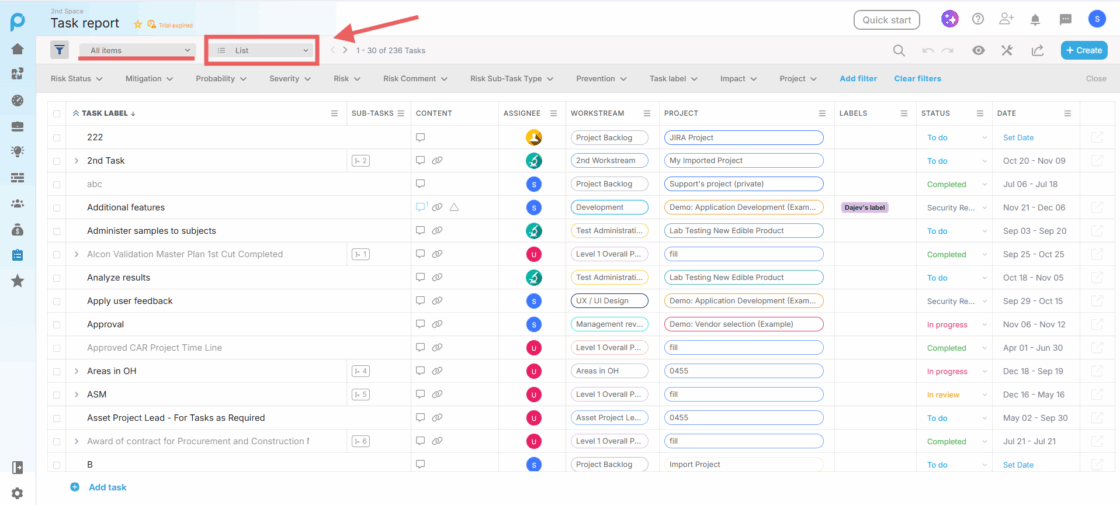
Task: Click the share export icon
Action: click(x=1037, y=50)
